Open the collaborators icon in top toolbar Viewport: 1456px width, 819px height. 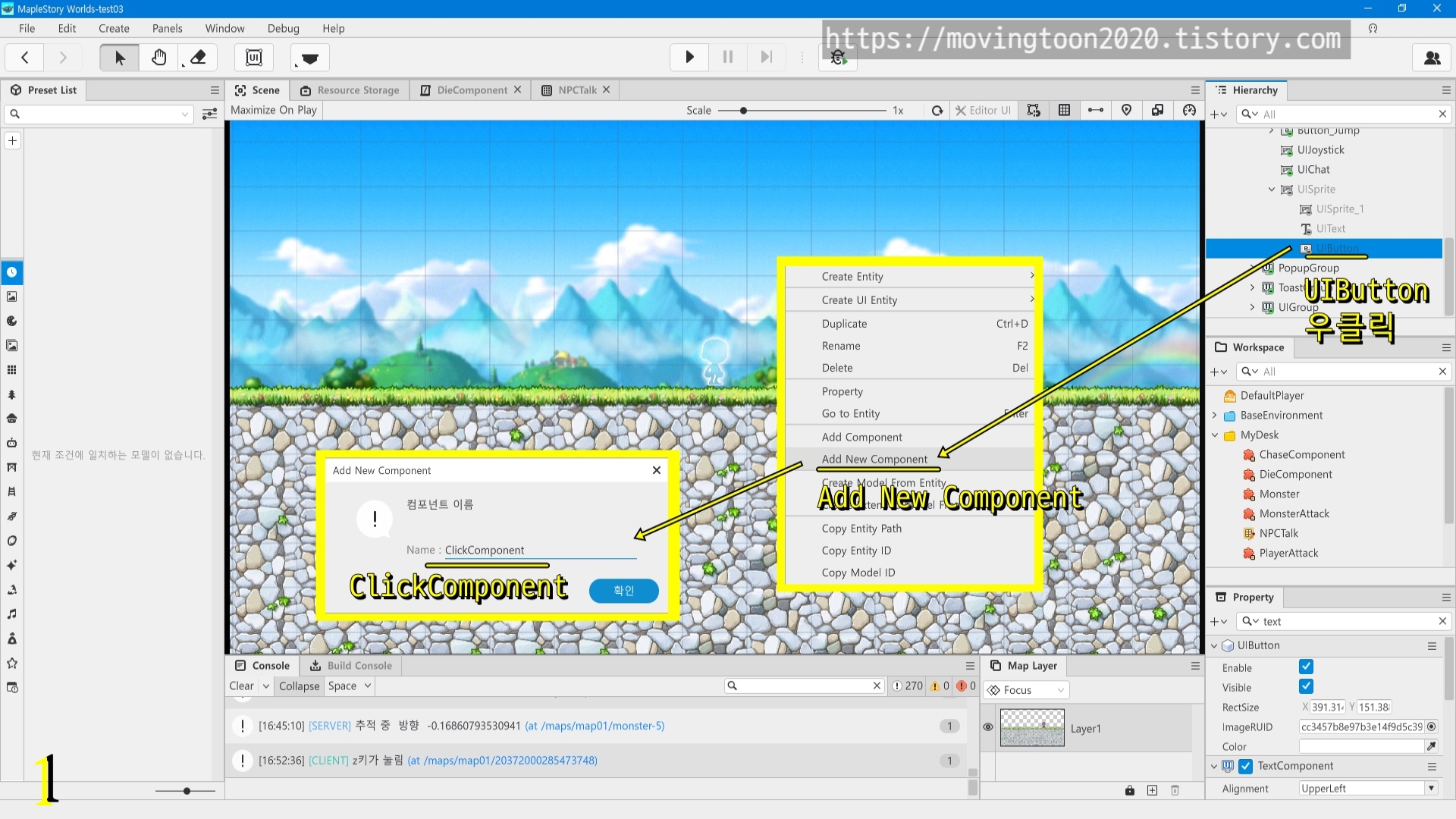[1432, 58]
